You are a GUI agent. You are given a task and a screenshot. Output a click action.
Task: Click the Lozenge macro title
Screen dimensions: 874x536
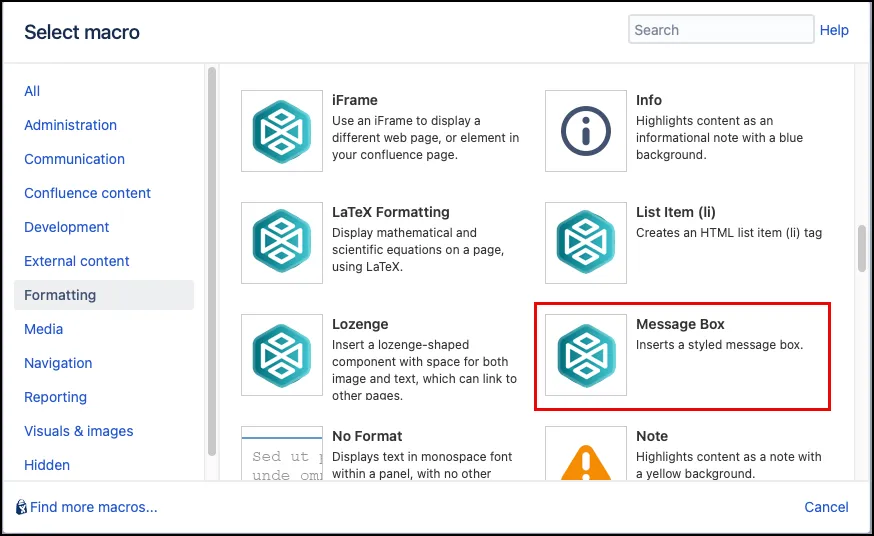click(x=360, y=324)
